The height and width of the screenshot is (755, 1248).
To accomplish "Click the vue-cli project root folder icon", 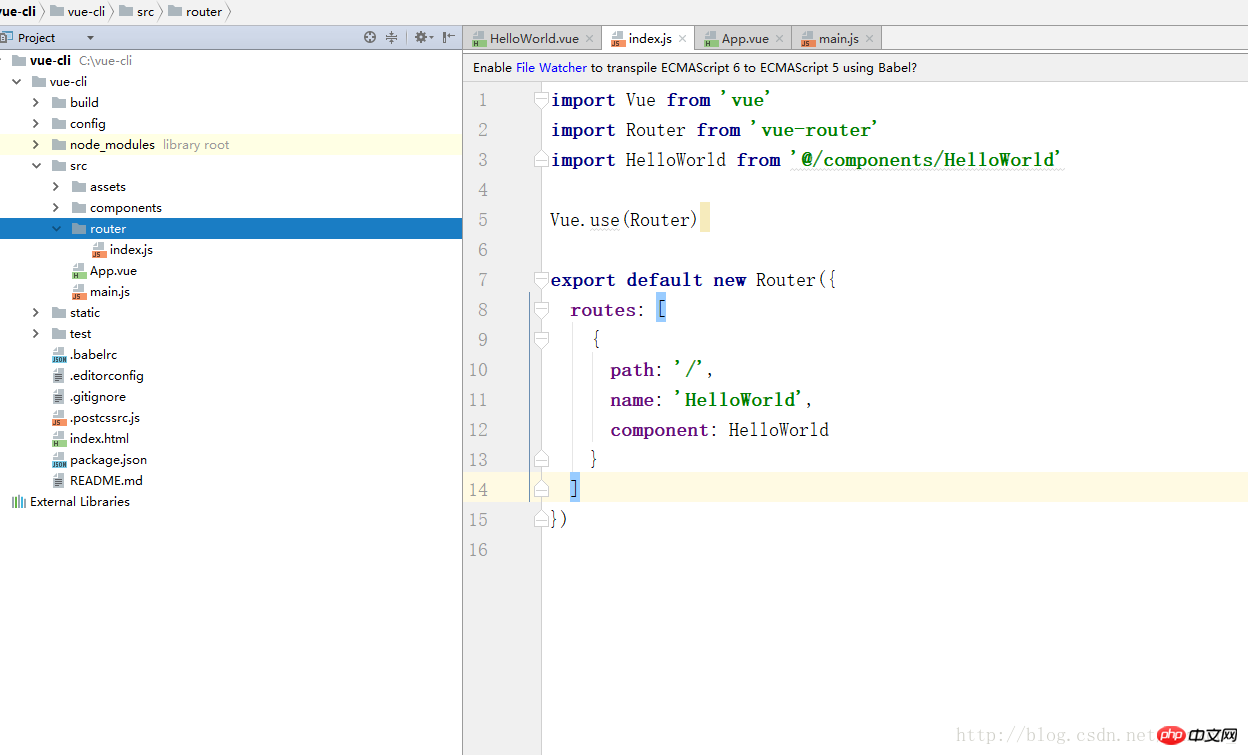I will [19, 61].
